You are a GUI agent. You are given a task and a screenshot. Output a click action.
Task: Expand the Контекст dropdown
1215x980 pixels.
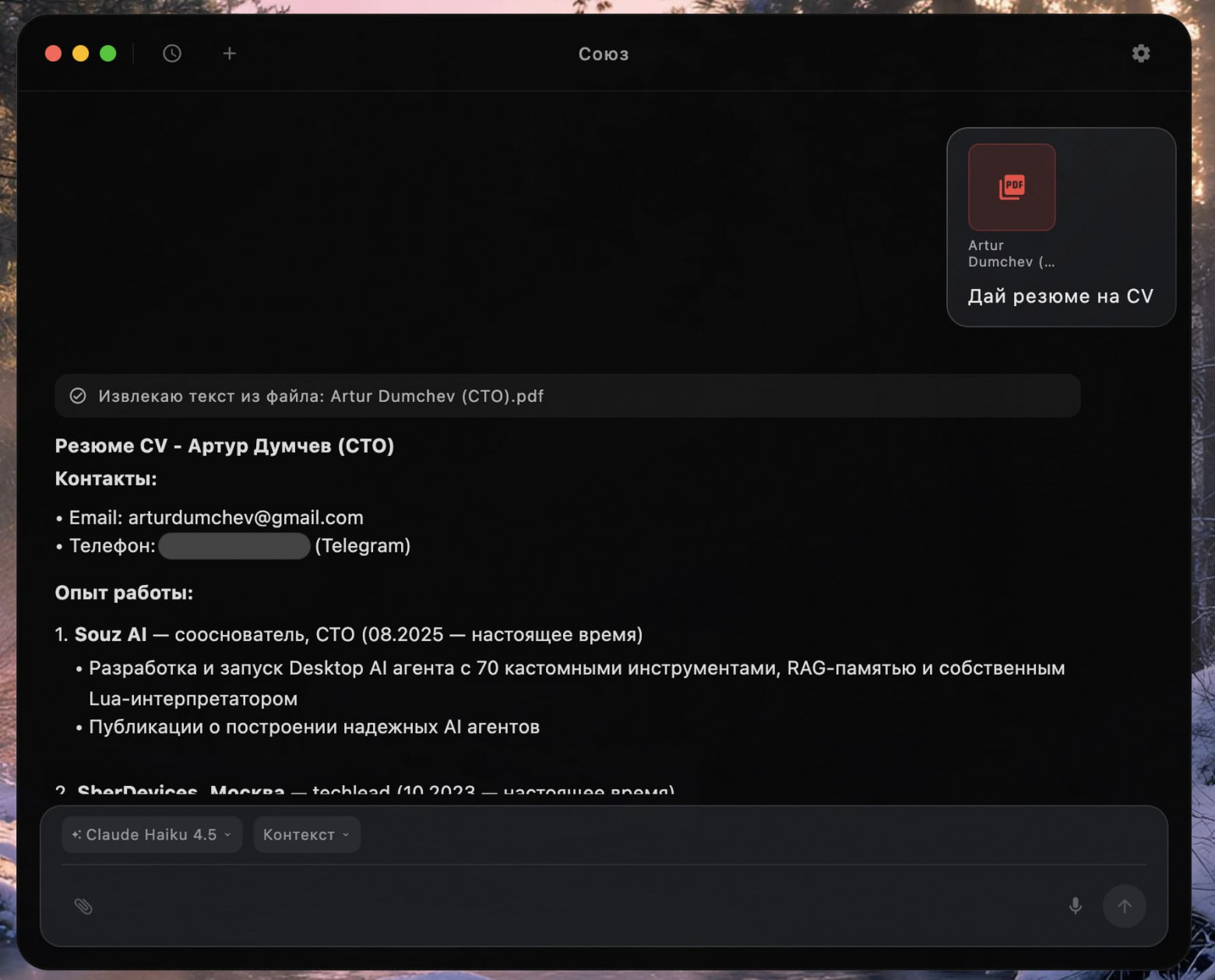point(306,834)
